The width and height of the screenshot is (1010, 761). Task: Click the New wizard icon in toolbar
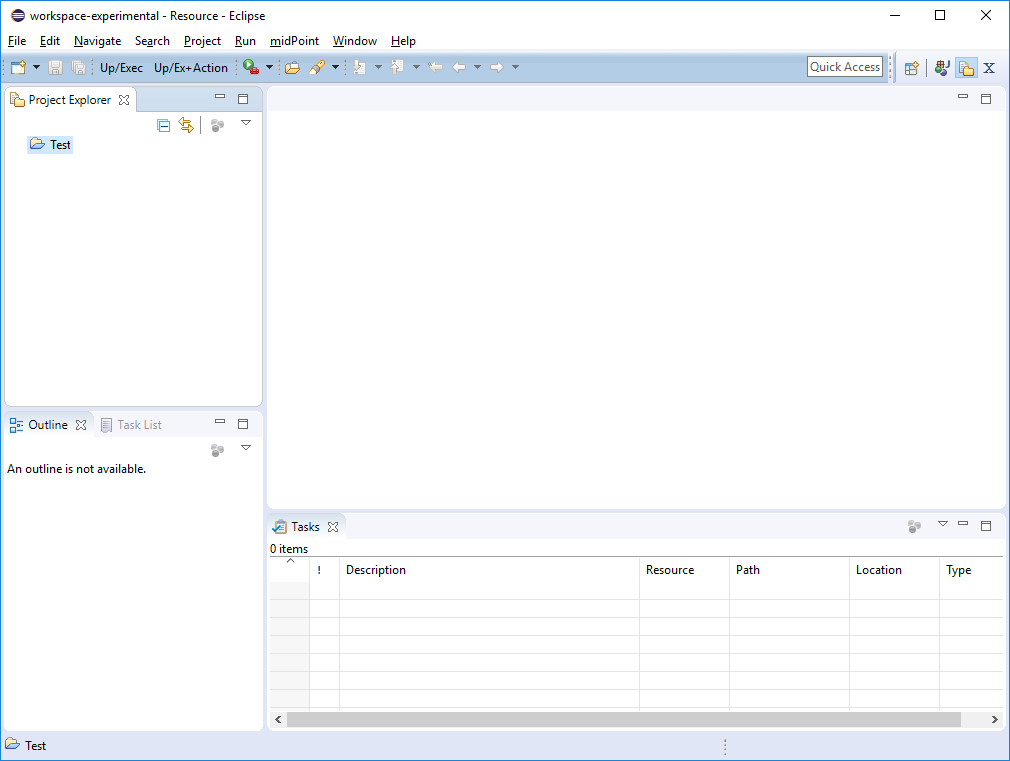[x=18, y=67]
